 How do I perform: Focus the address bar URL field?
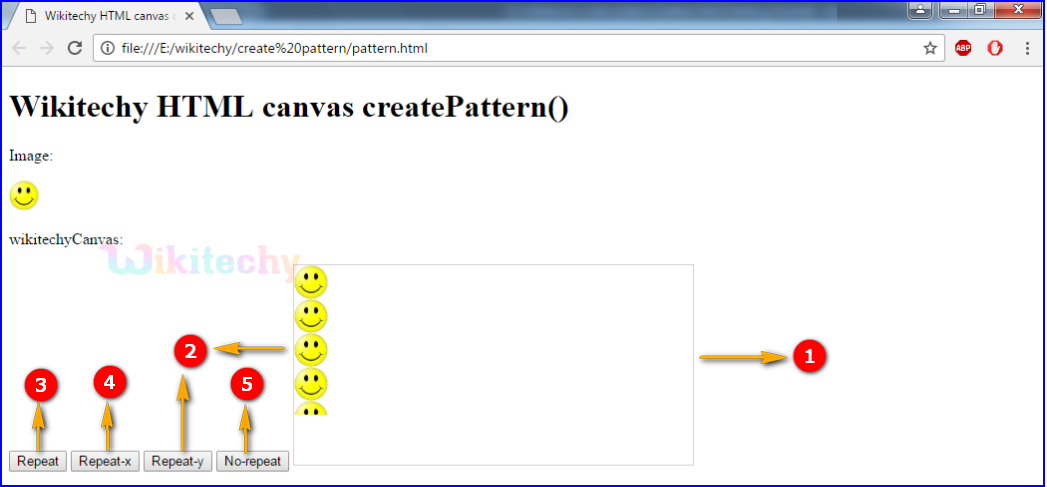pos(500,48)
